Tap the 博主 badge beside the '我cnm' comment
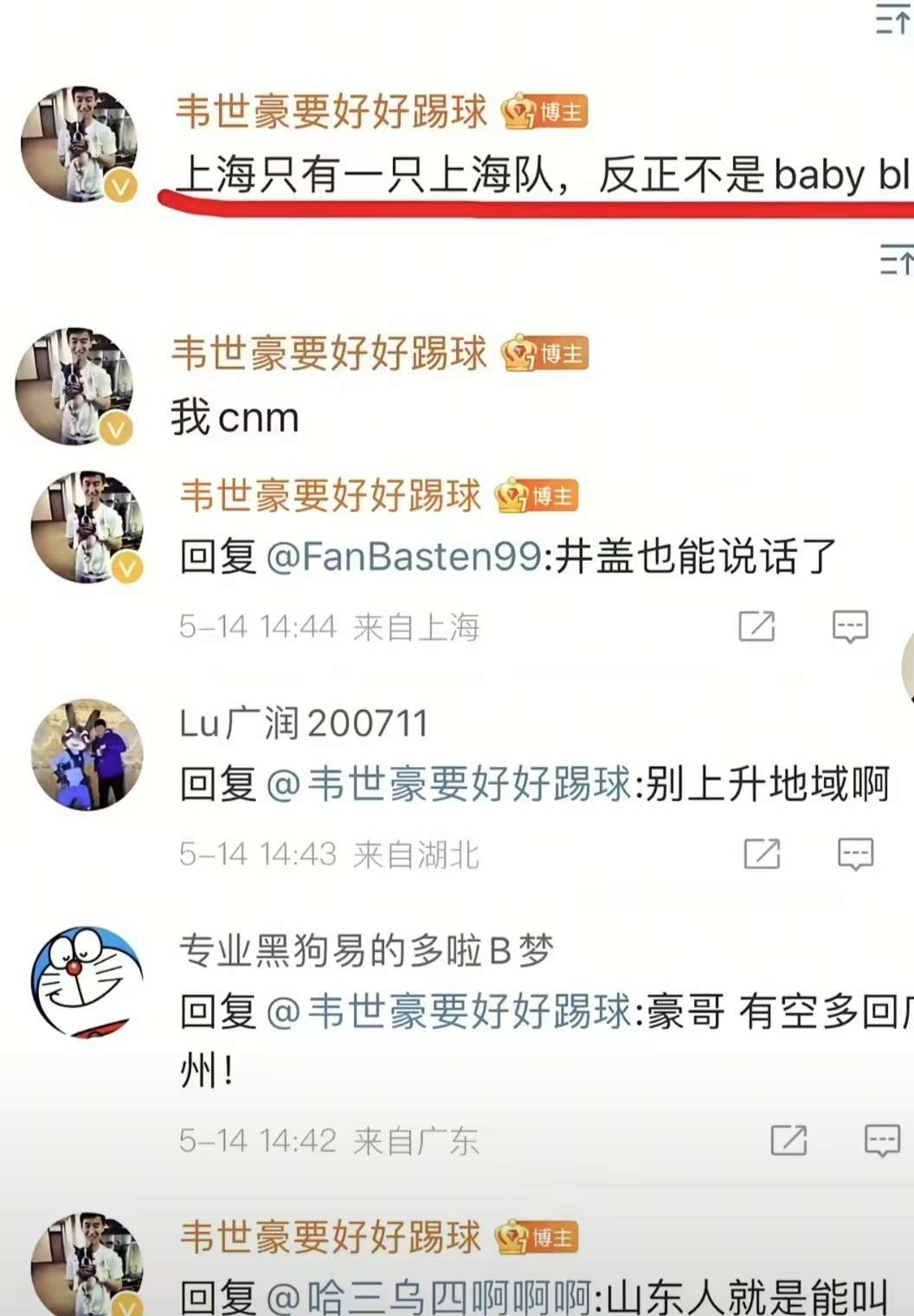 point(545,353)
